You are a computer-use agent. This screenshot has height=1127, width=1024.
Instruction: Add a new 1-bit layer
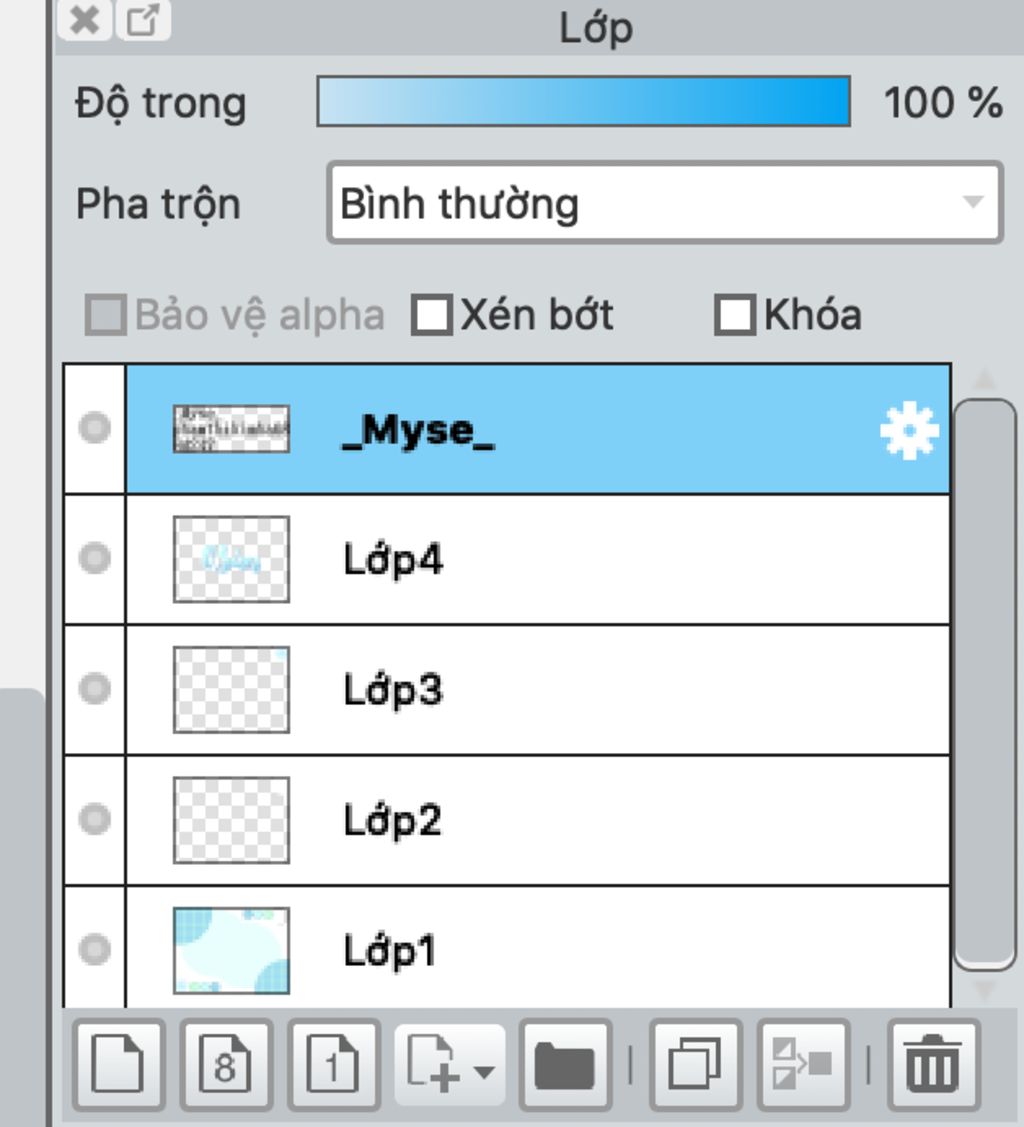tap(333, 1064)
